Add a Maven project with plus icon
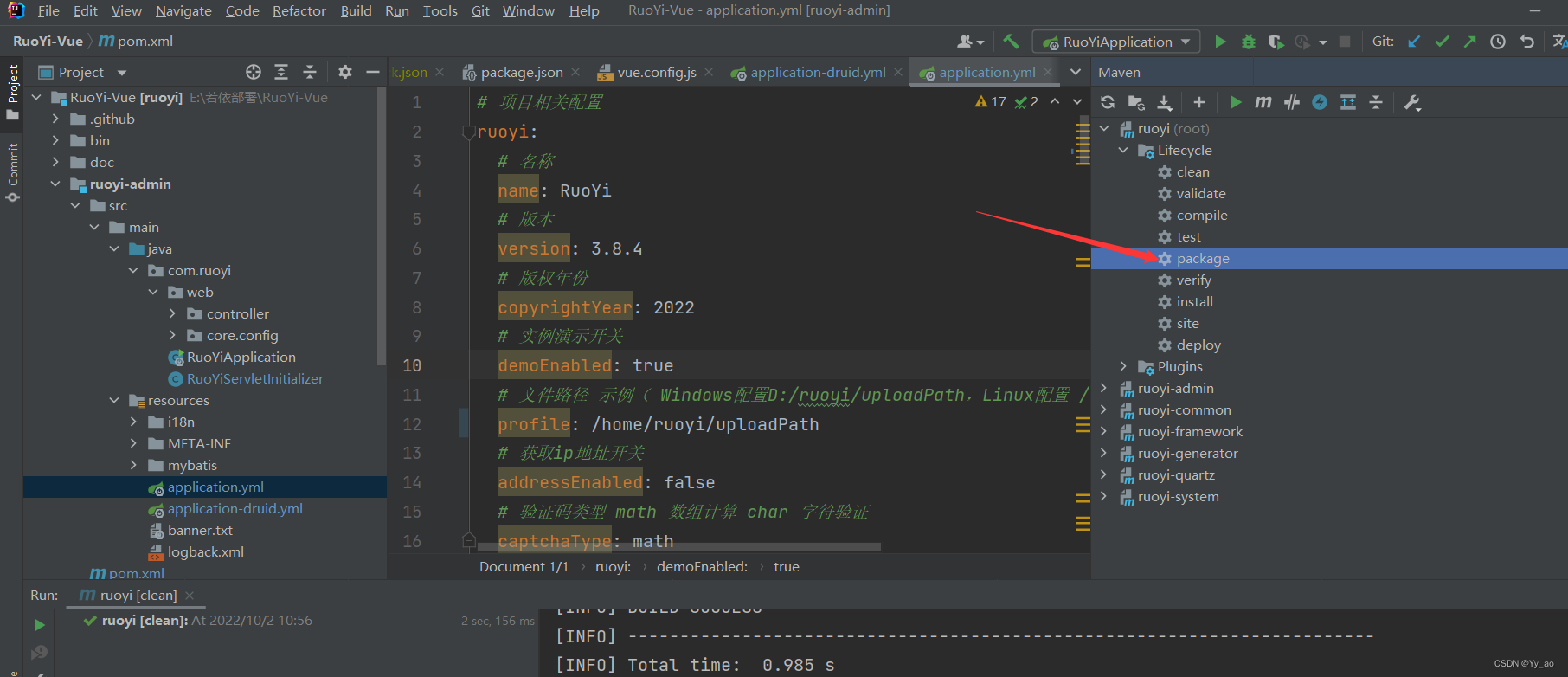 [1198, 102]
